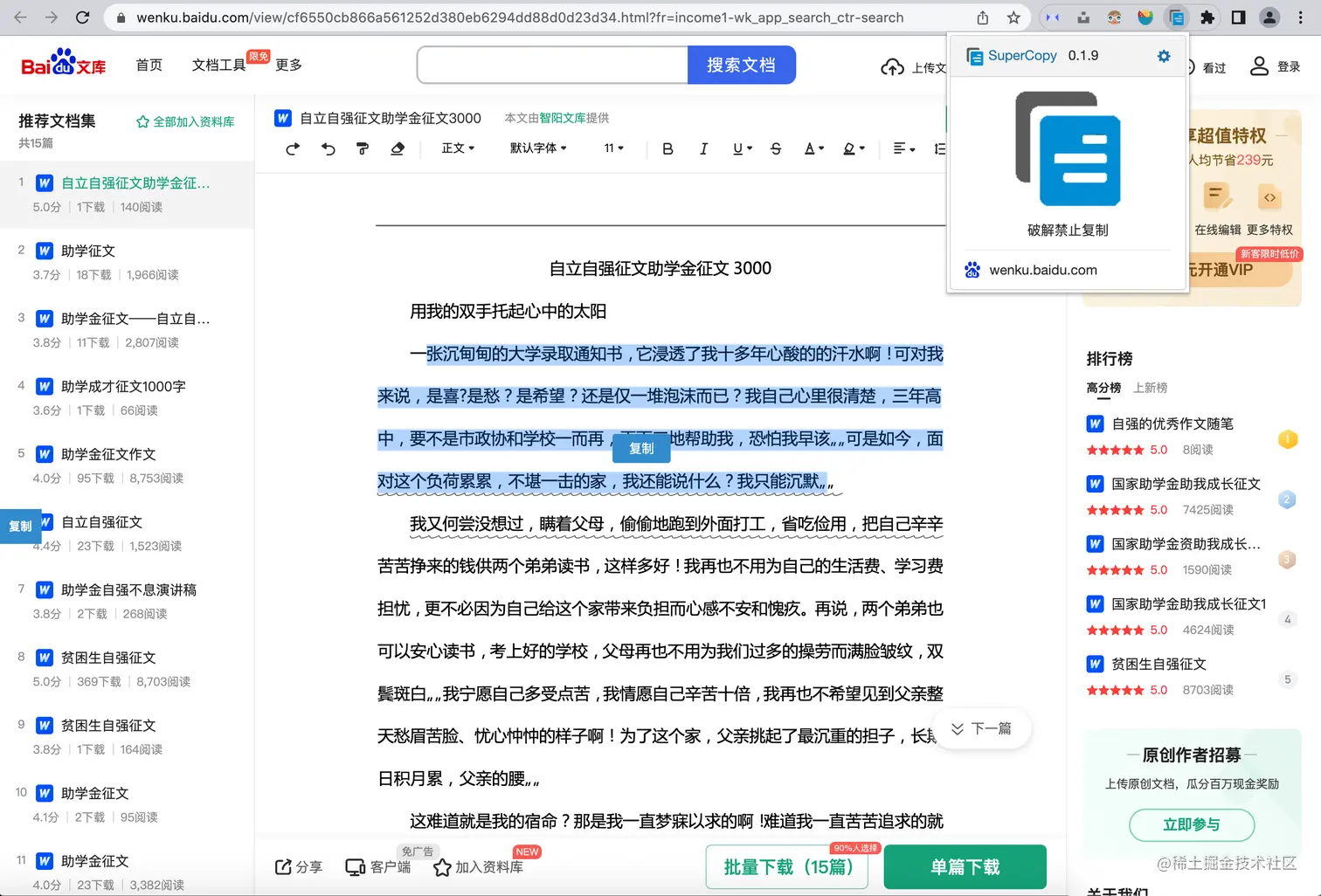Open the font color dropdown

point(813,148)
